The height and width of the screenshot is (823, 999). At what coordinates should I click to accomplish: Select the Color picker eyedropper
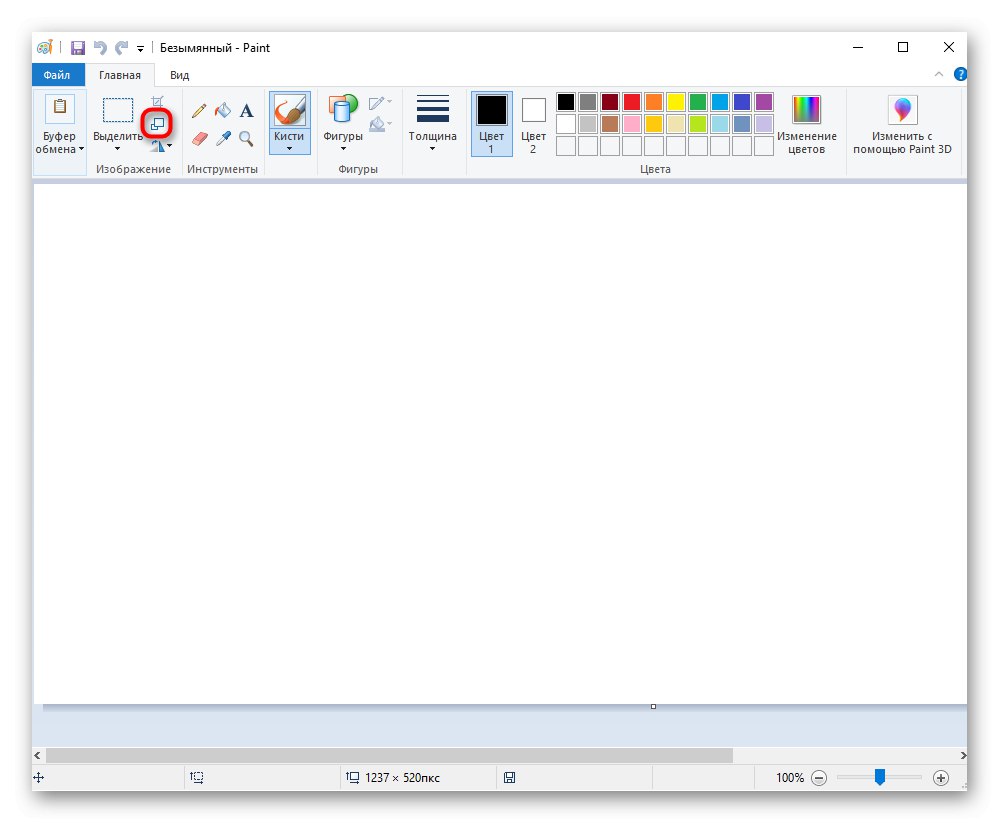click(223, 138)
